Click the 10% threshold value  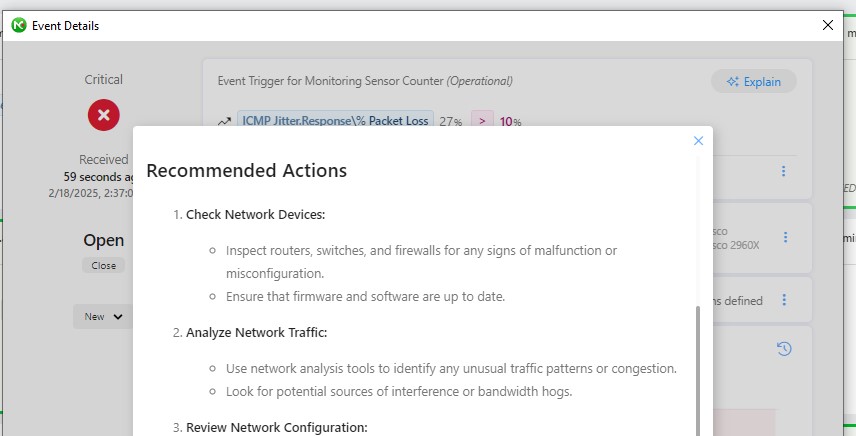pyautogui.click(x=510, y=122)
